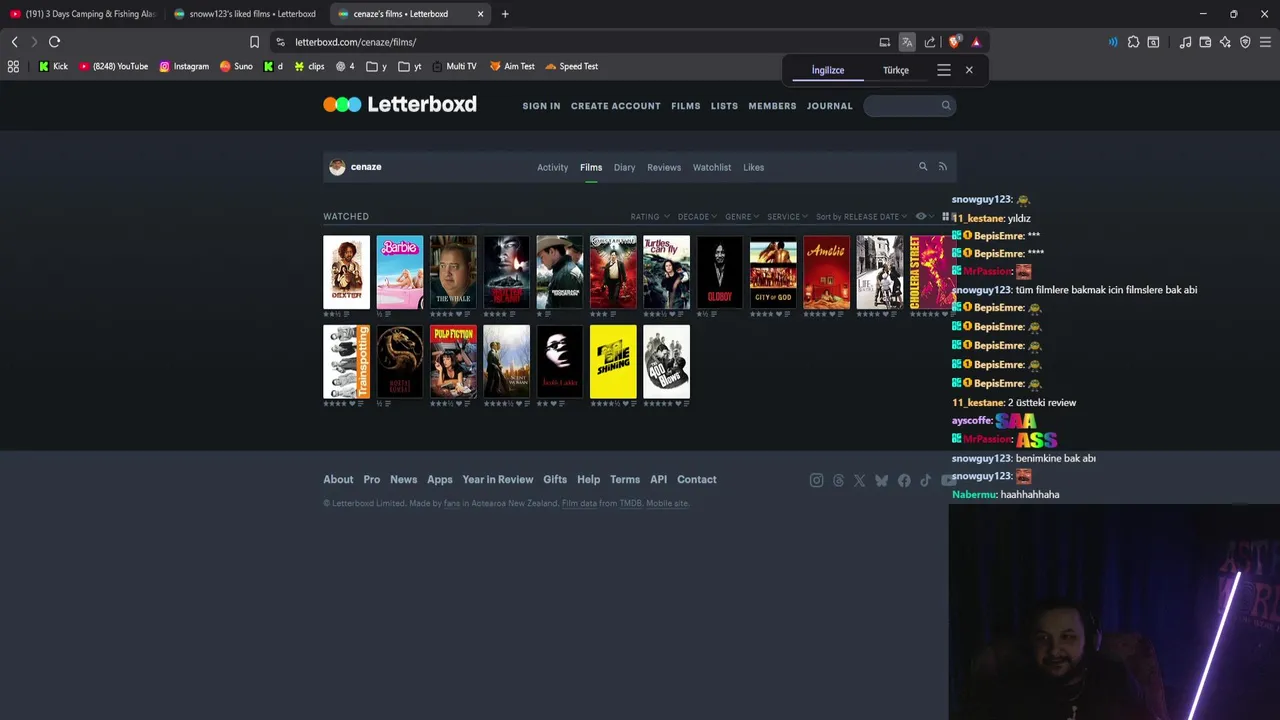Click CREATE ACCOUNT in header
This screenshot has height=720, width=1280.
tap(616, 106)
